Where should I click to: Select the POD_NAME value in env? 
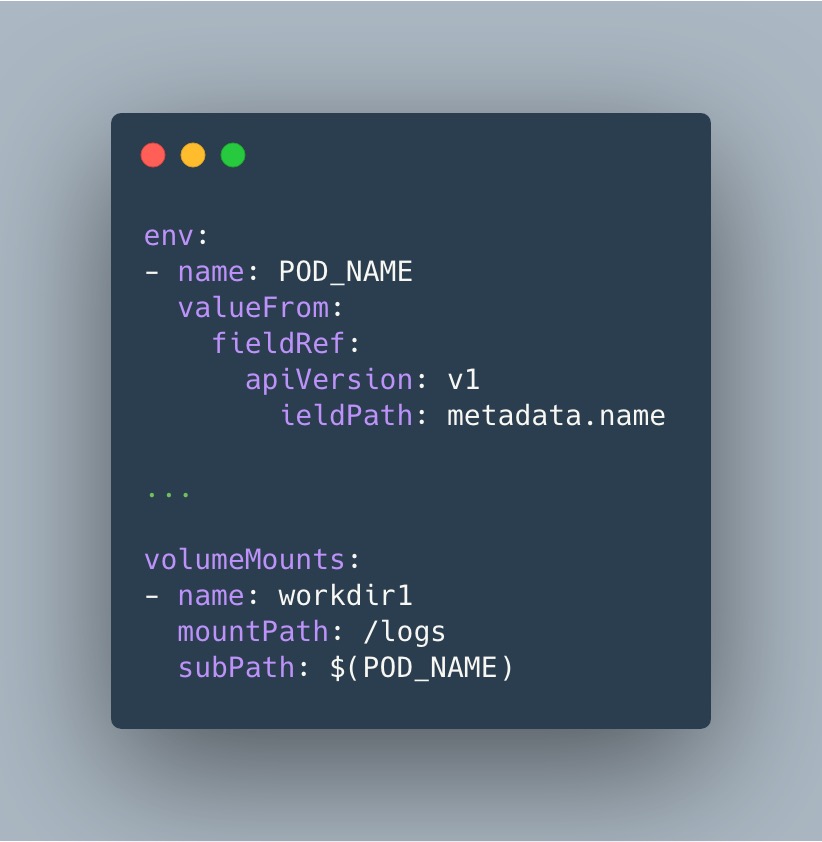[x=345, y=272]
